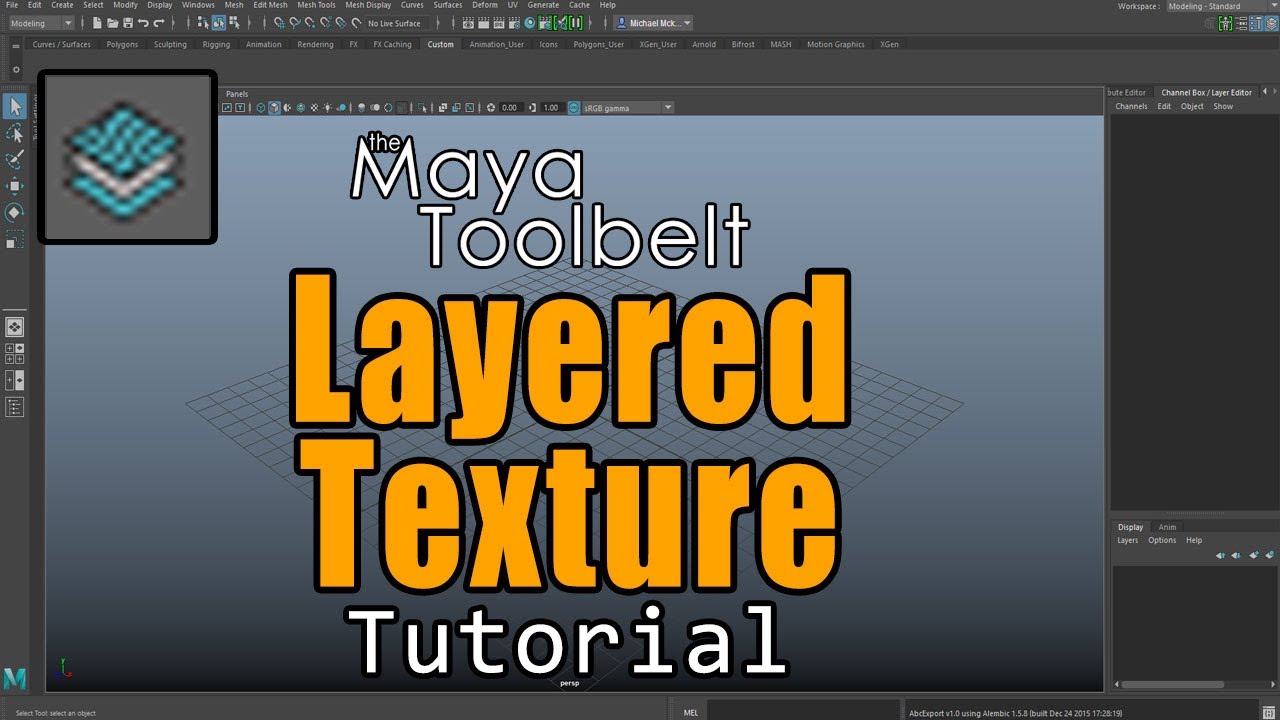This screenshot has height=720, width=1280.
Task: Switch to four view panel layout
Action: coord(15,352)
